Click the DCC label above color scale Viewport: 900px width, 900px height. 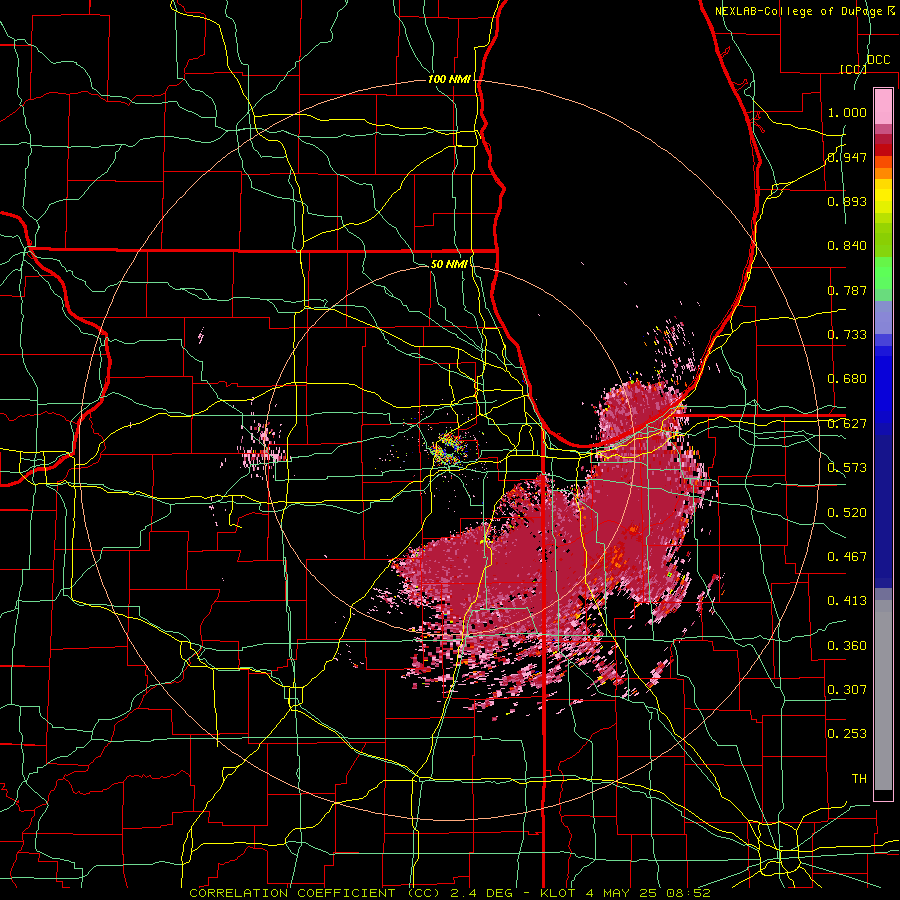pyautogui.click(x=878, y=60)
